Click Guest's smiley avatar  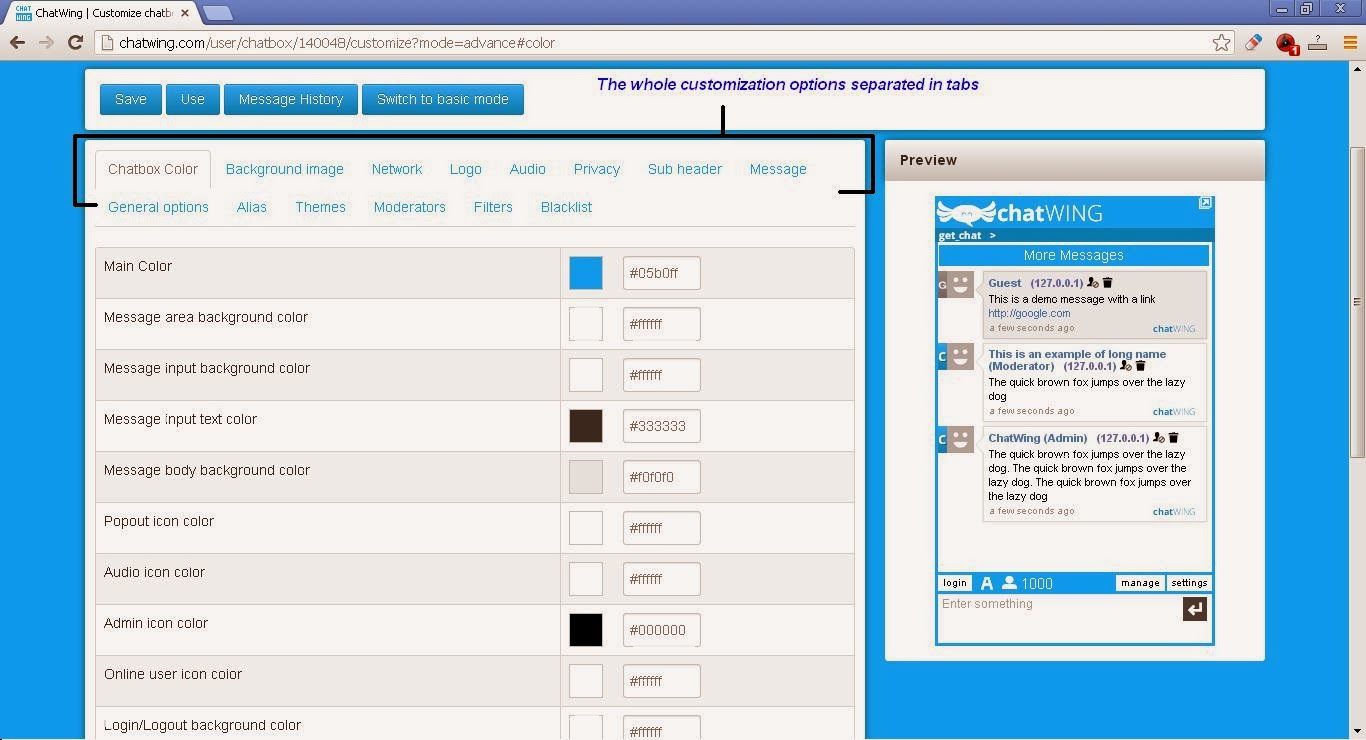(x=960, y=285)
